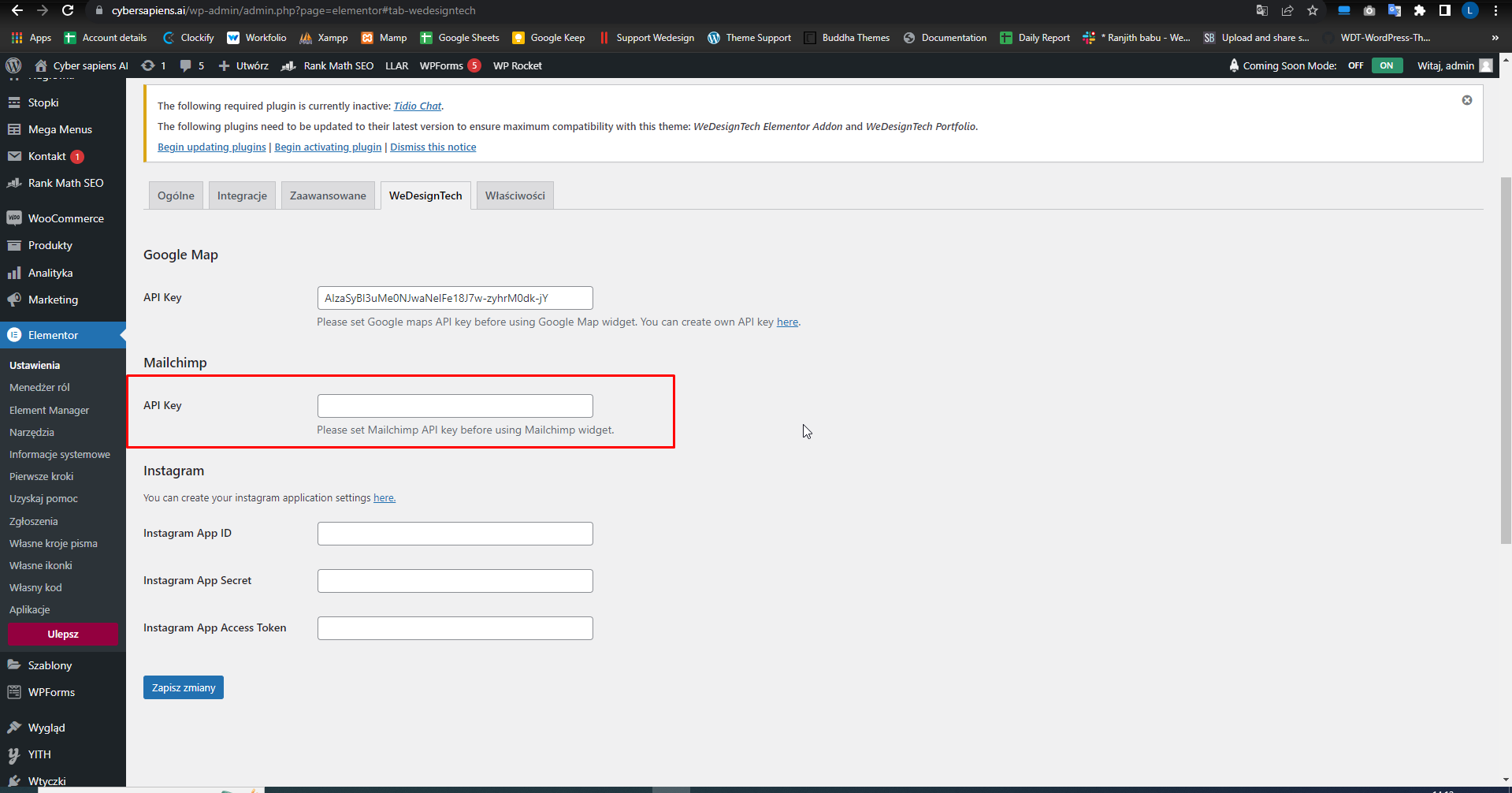
Task: Open Clockify bookmark
Action: [x=188, y=38]
